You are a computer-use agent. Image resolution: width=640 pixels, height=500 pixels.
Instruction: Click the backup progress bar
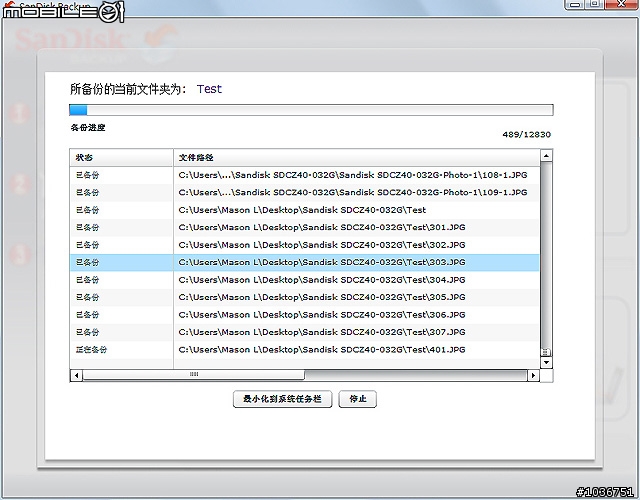click(x=311, y=110)
